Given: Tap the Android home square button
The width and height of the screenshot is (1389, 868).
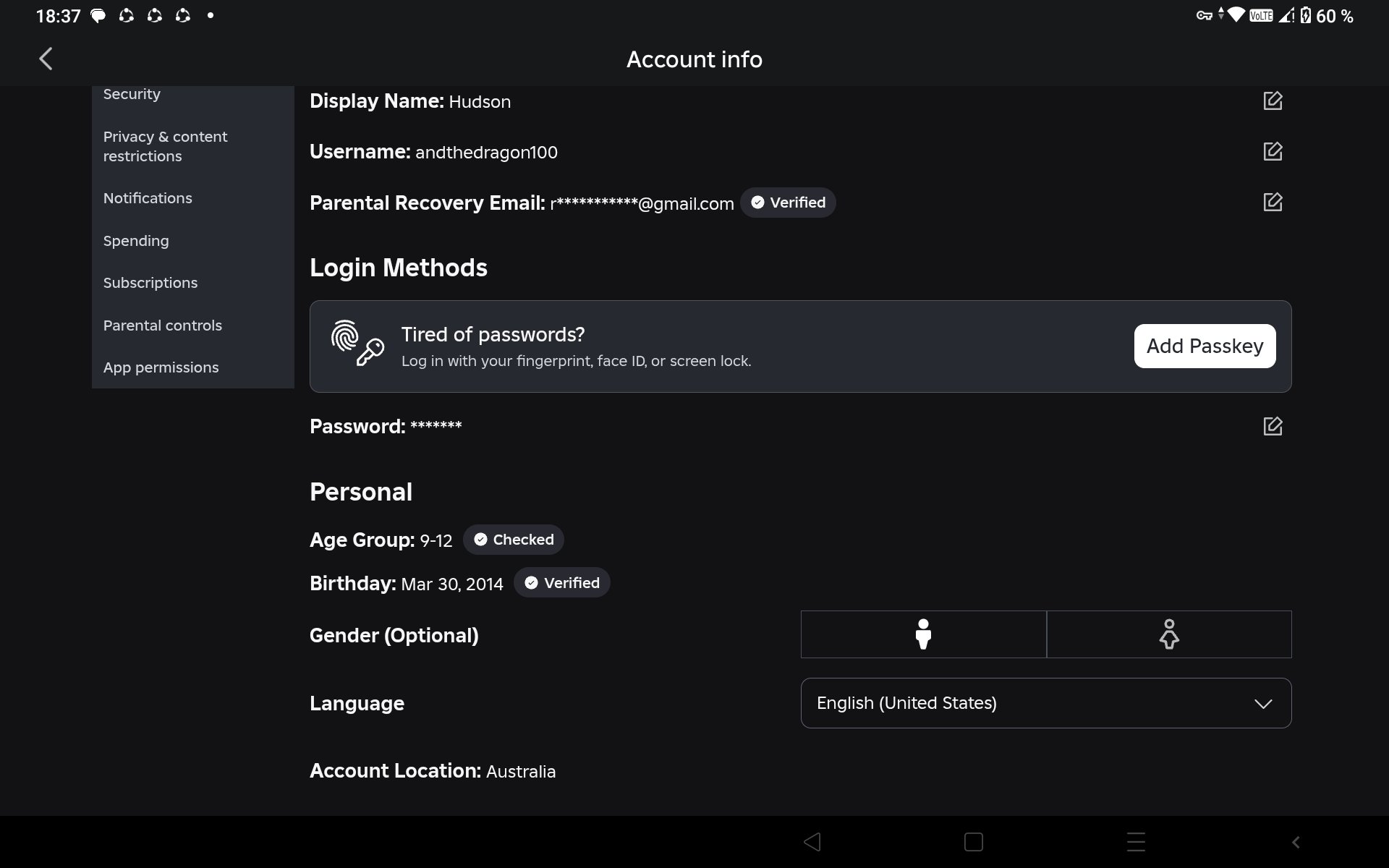Looking at the screenshot, I should click(974, 842).
